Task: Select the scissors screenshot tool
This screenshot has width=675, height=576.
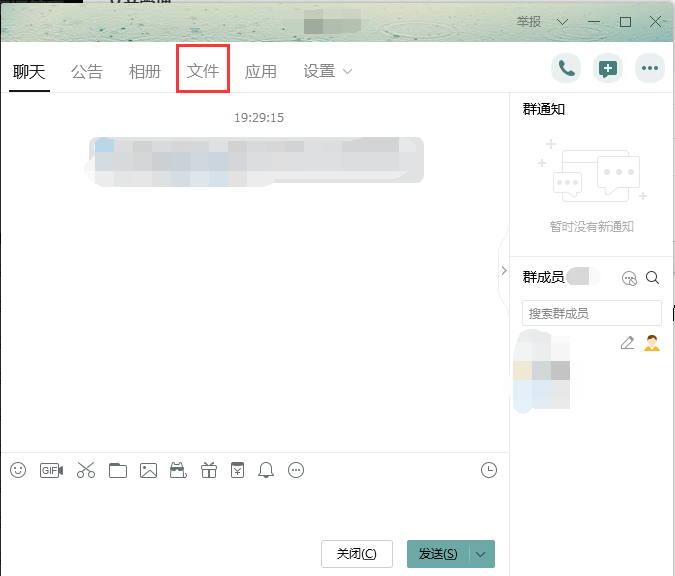Action: [86, 470]
